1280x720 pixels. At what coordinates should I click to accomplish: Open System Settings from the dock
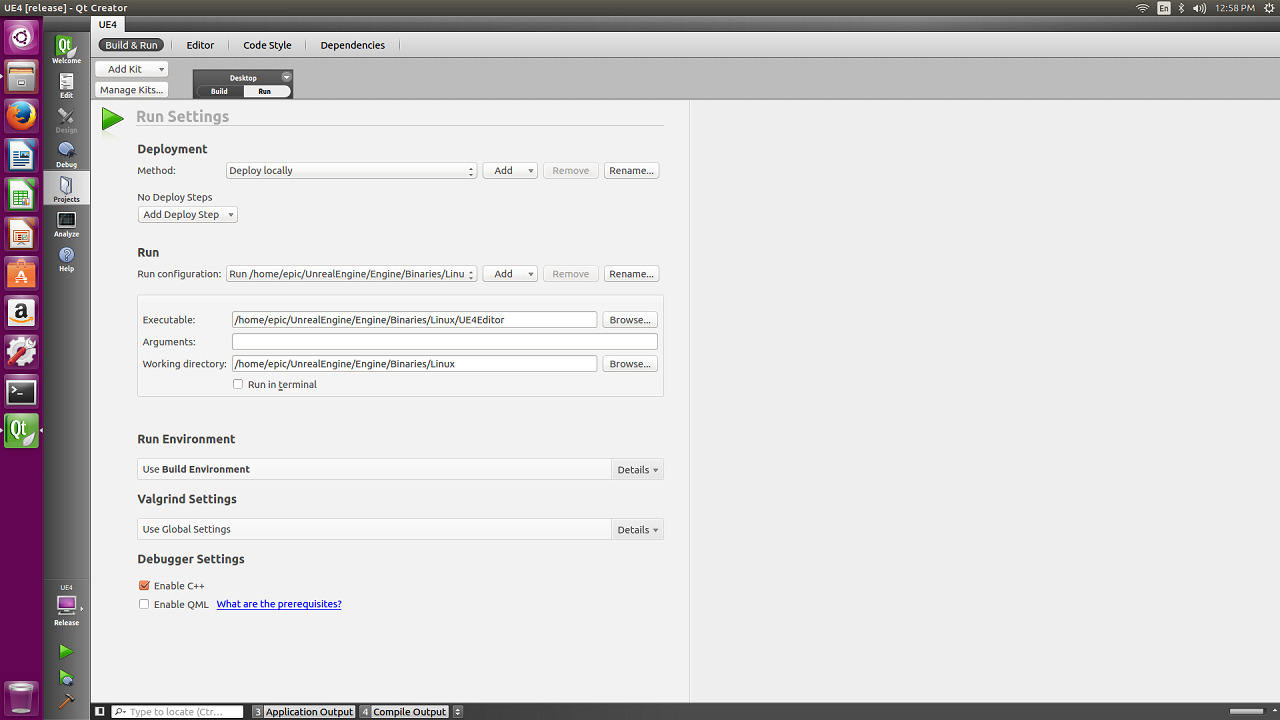pyautogui.click(x=21, y=352)
